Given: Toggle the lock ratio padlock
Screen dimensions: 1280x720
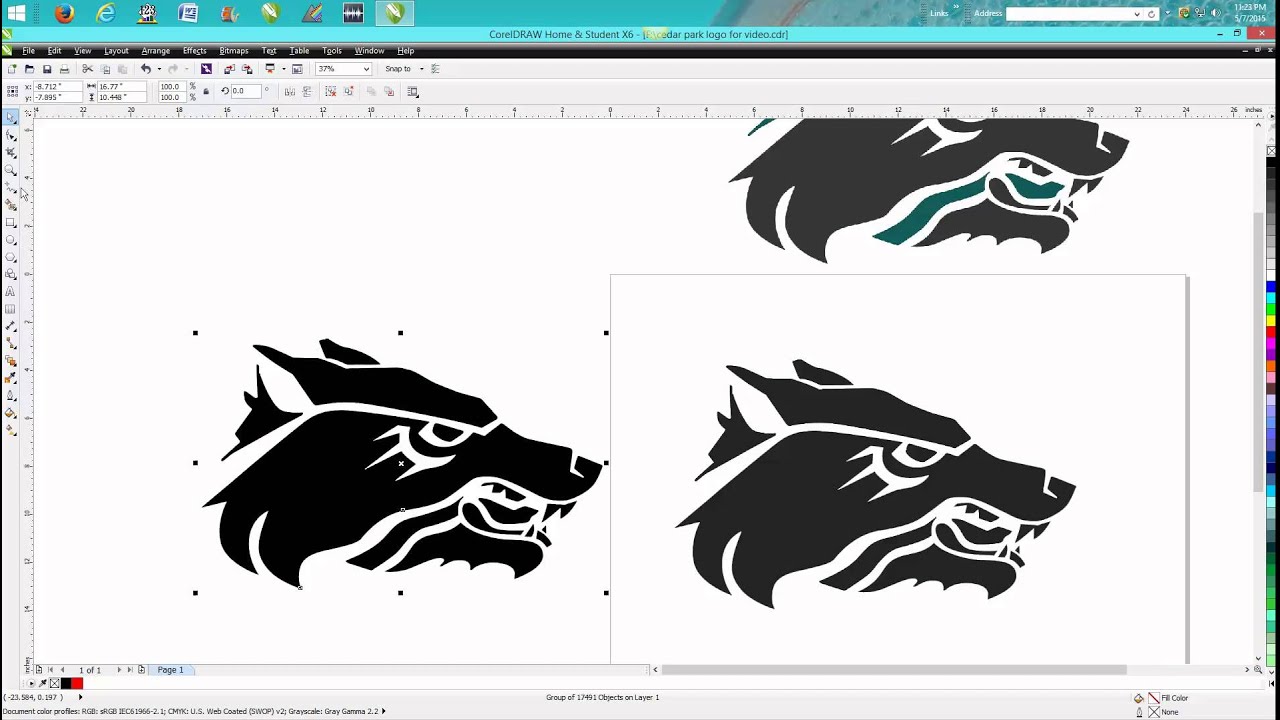Looking at the screenshot, I should [x=206, y=92].
